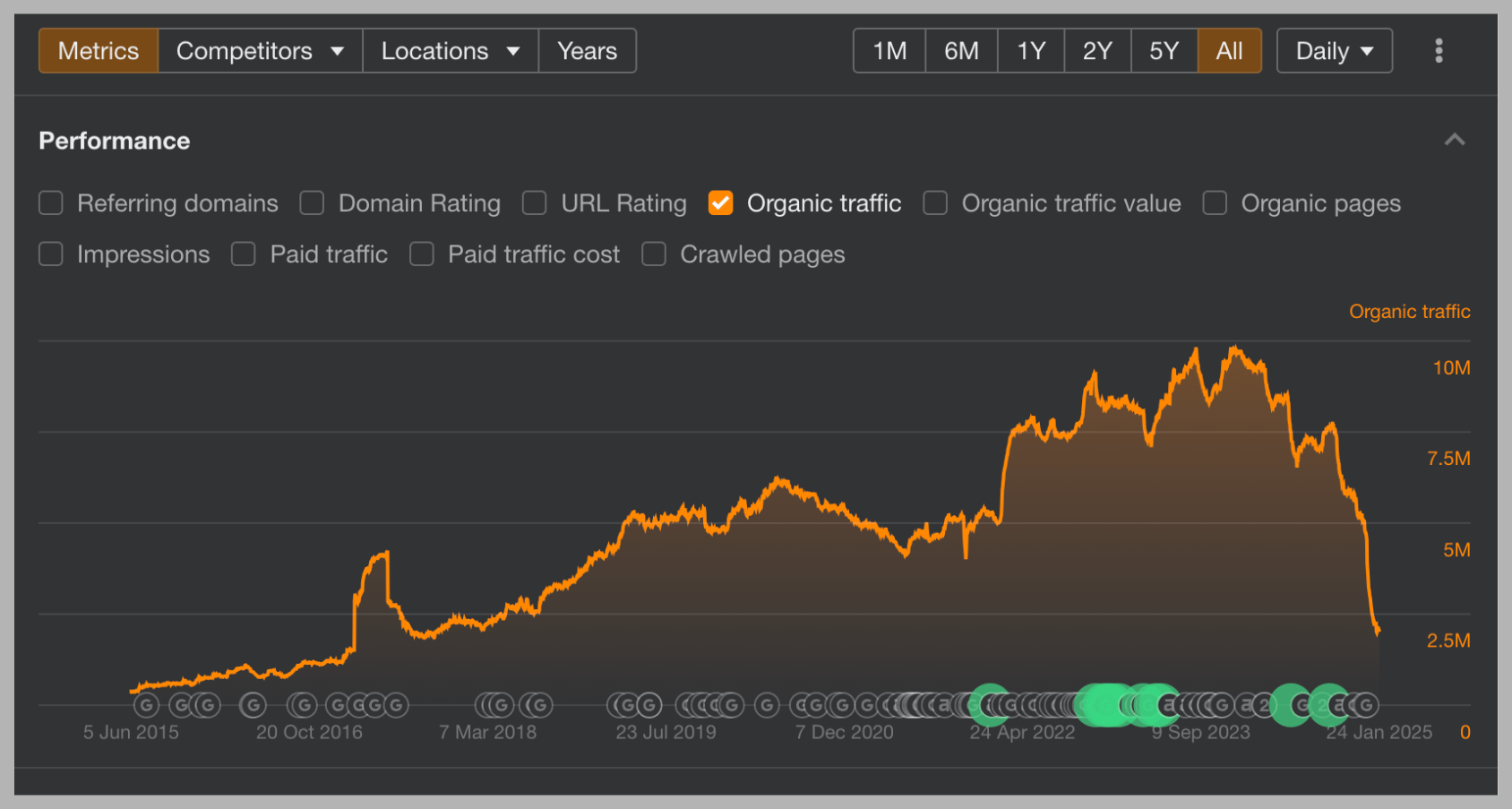Choose the 1Y time range

point(1031,51)
